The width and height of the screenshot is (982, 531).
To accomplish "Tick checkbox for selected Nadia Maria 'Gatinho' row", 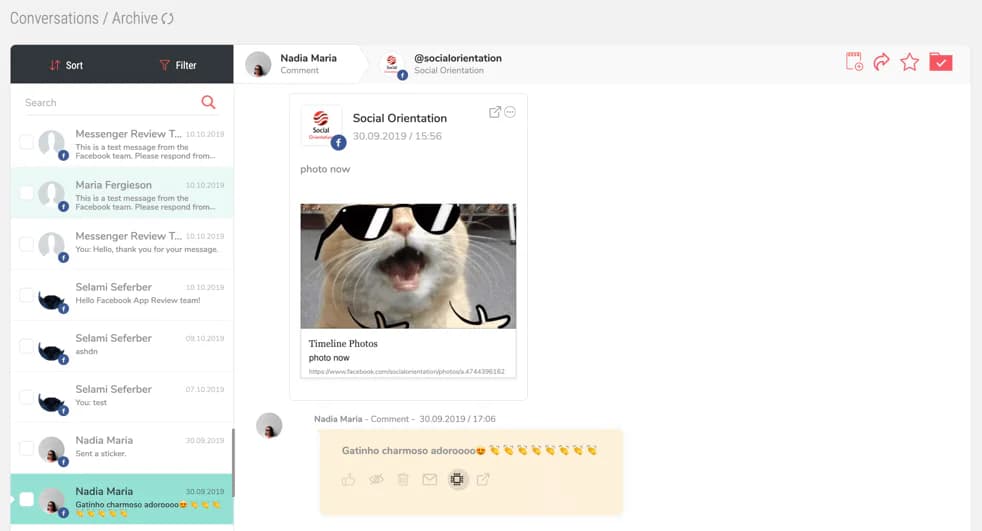I will [26, 499].
